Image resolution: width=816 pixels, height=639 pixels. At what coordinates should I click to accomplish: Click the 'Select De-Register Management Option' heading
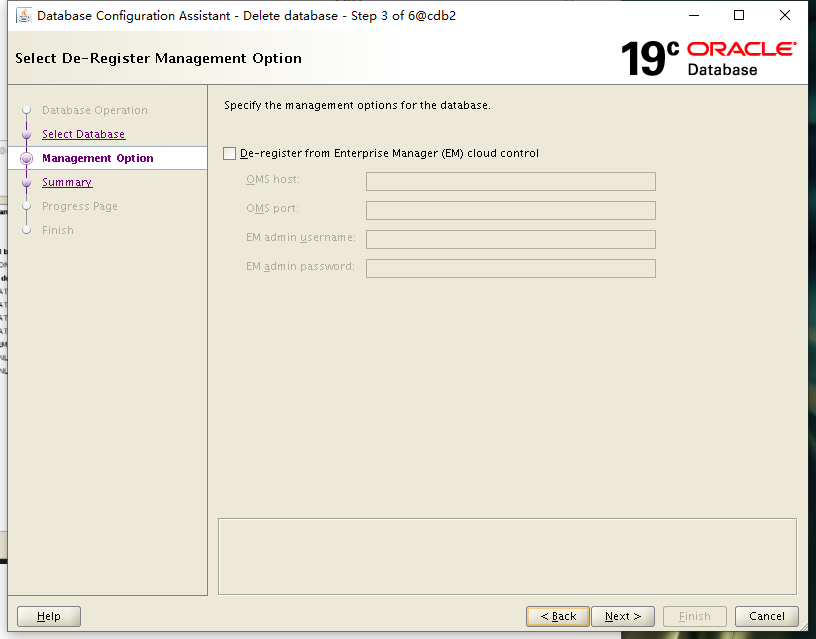158,58
